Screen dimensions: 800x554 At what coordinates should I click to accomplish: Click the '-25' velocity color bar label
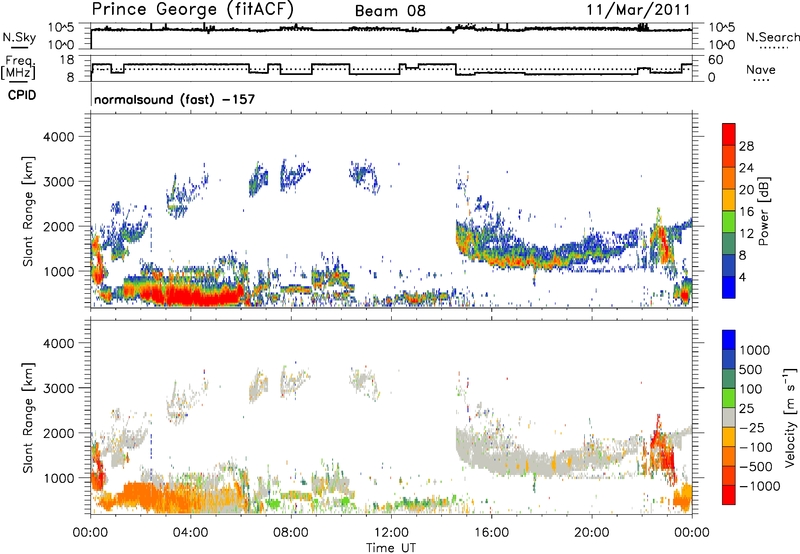point(751,428)
